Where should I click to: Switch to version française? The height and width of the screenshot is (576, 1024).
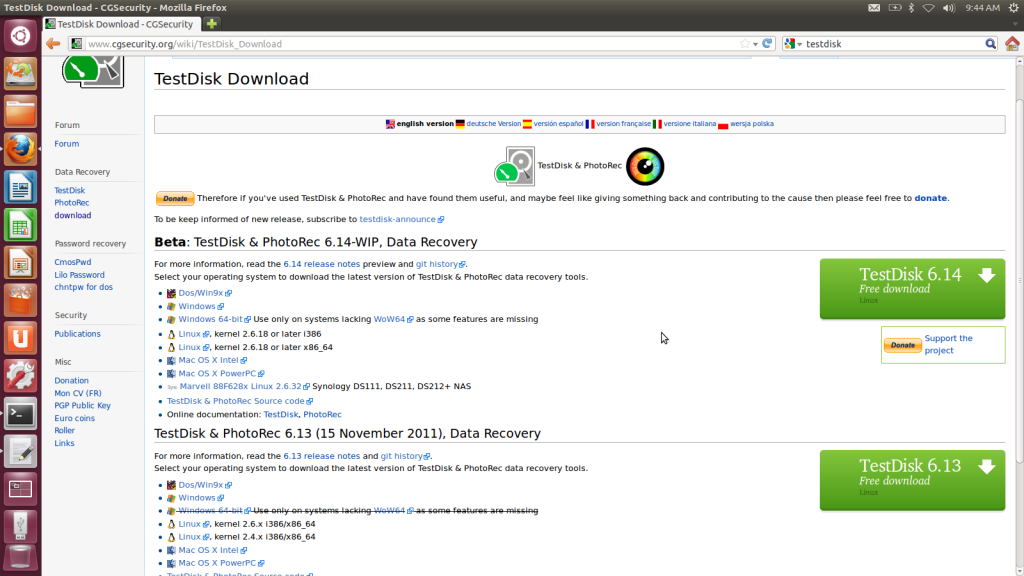624,123
